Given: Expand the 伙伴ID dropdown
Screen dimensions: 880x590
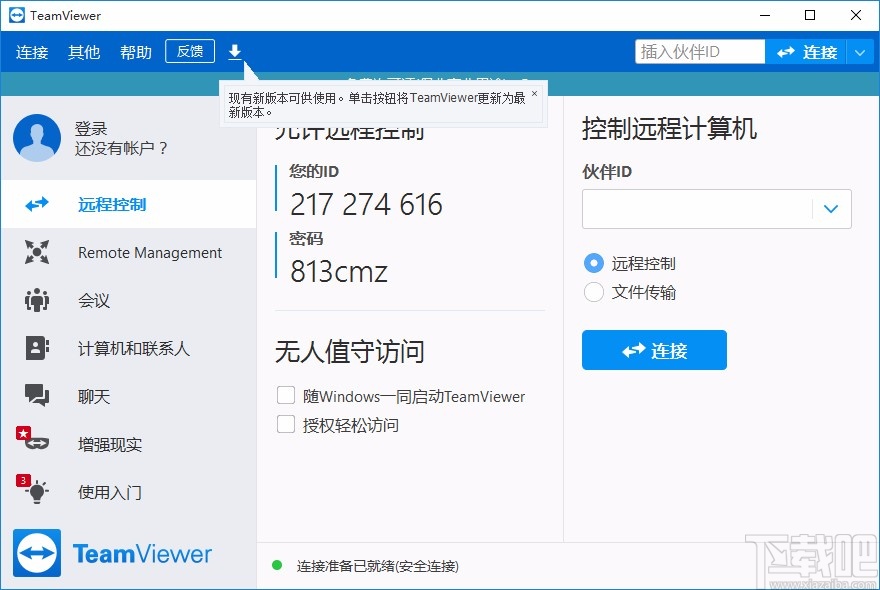Looking at the screenshot, I should click(831, 209).
